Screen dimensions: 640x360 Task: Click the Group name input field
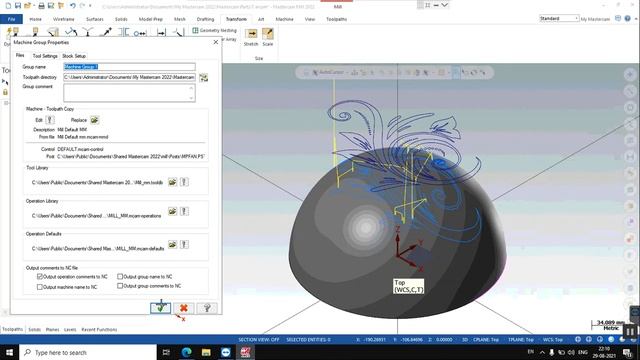[129, 67]
